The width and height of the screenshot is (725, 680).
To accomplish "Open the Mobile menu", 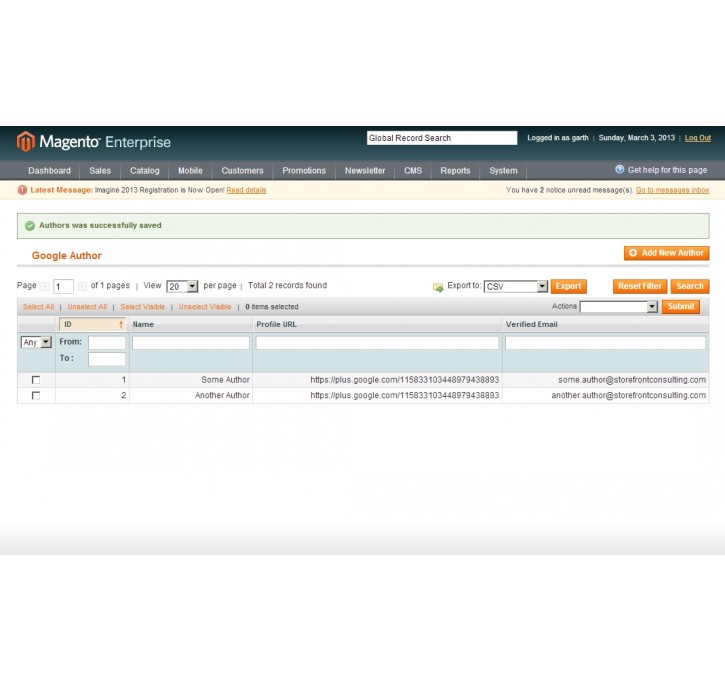I will tap(190, 171).
